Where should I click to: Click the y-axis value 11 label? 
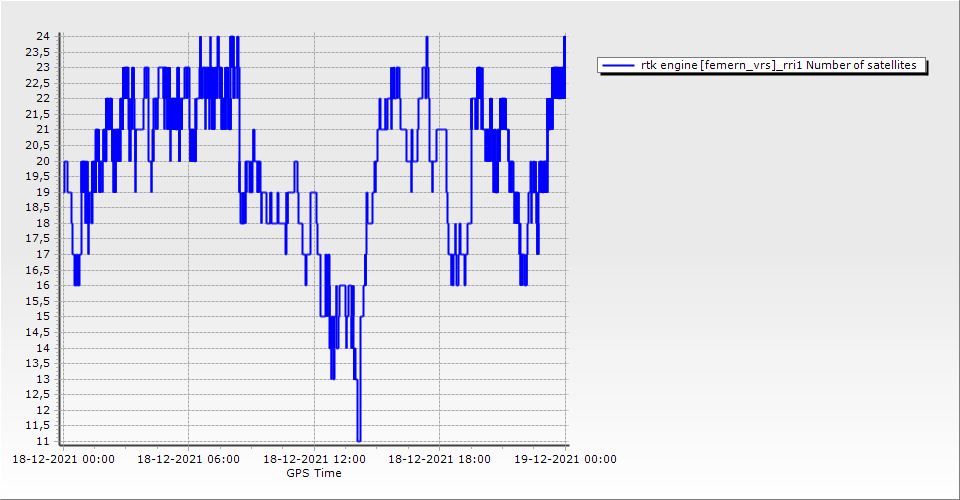coord(44,441)
